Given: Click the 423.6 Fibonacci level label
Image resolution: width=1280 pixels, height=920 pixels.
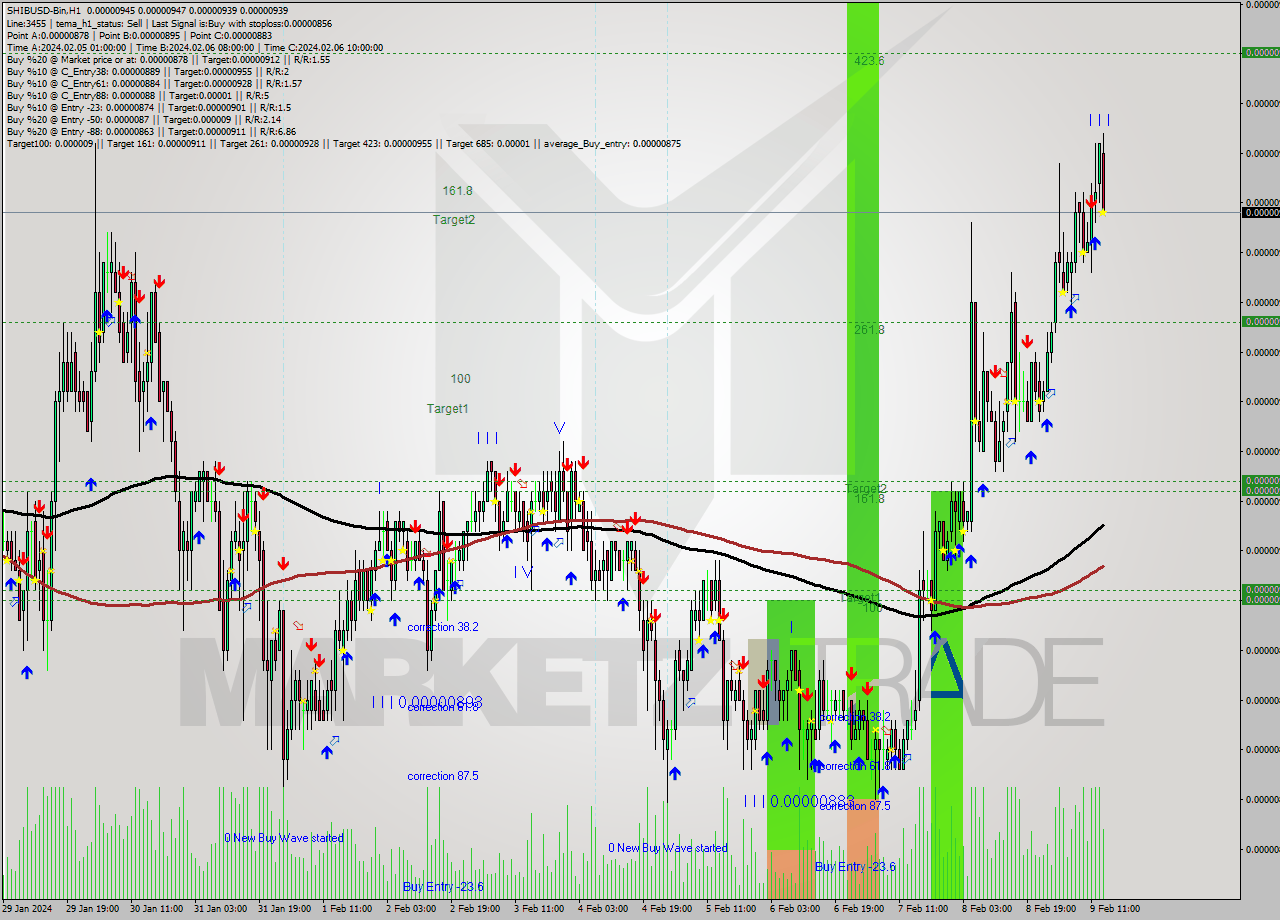Looking at the screenshot, I should 869,60.
